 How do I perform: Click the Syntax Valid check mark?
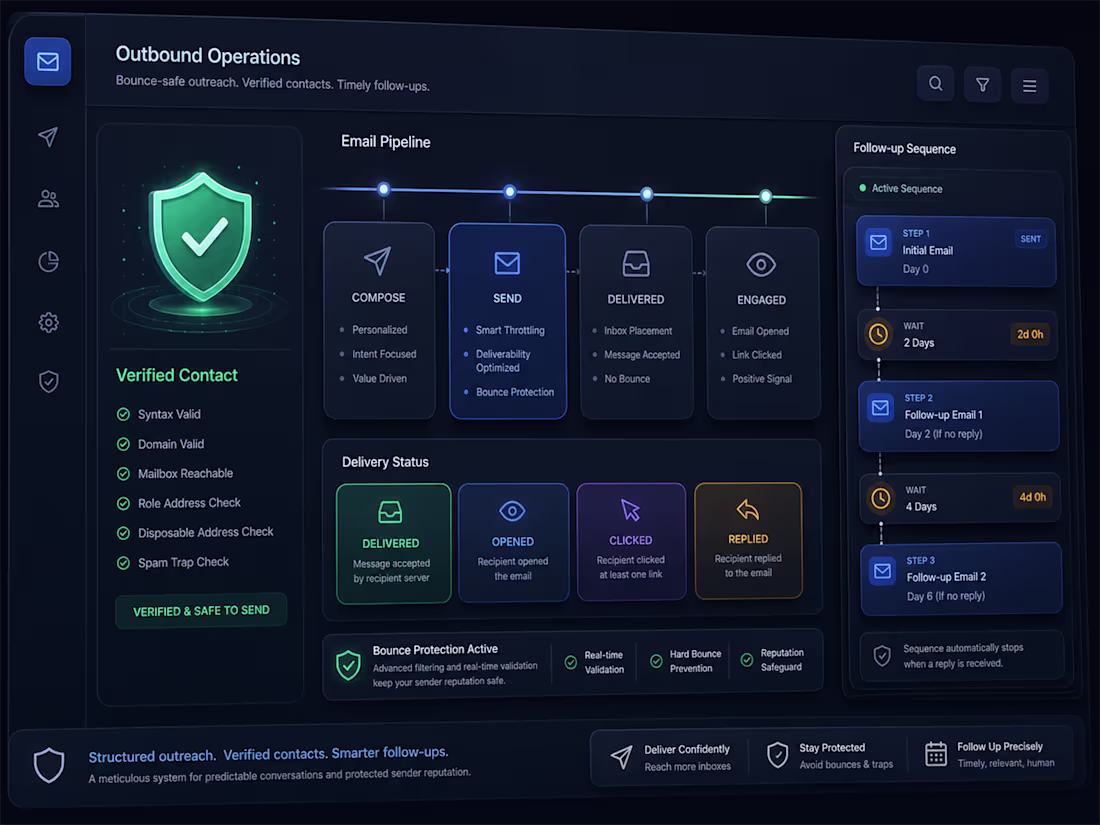(x=123, y=415)
